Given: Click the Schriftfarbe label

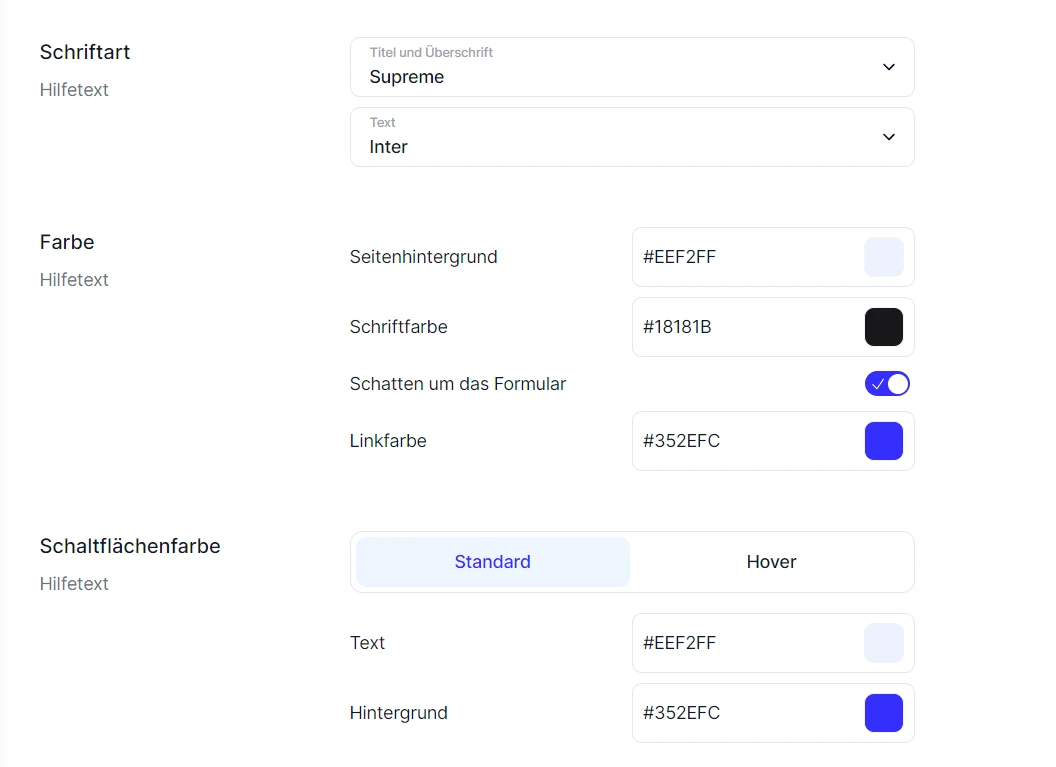Looking at the screenshot, I should (x=399, y=327).
